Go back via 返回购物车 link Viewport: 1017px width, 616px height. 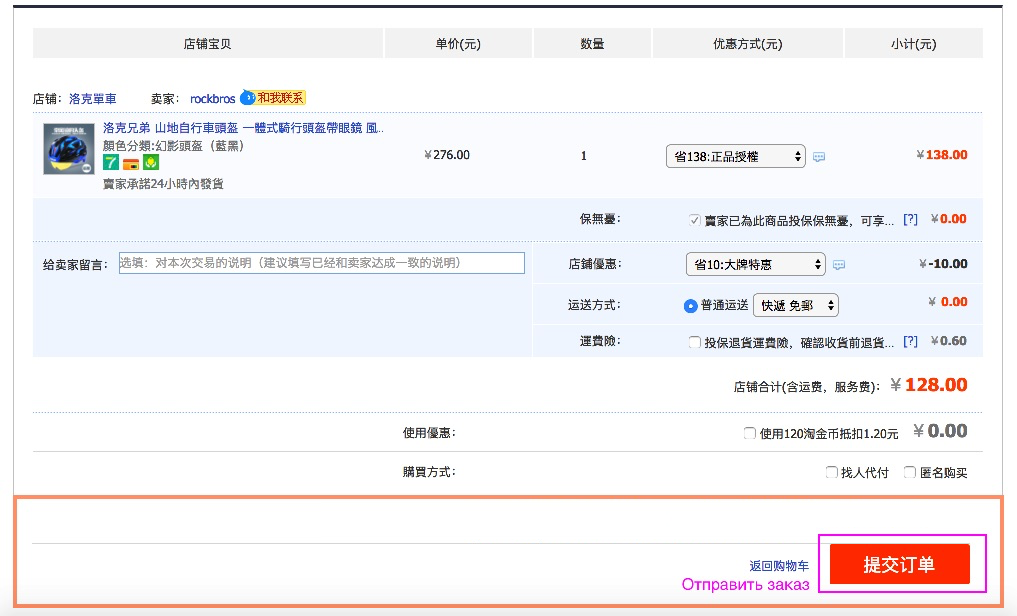pyautogui.click(x=779, y=566)
